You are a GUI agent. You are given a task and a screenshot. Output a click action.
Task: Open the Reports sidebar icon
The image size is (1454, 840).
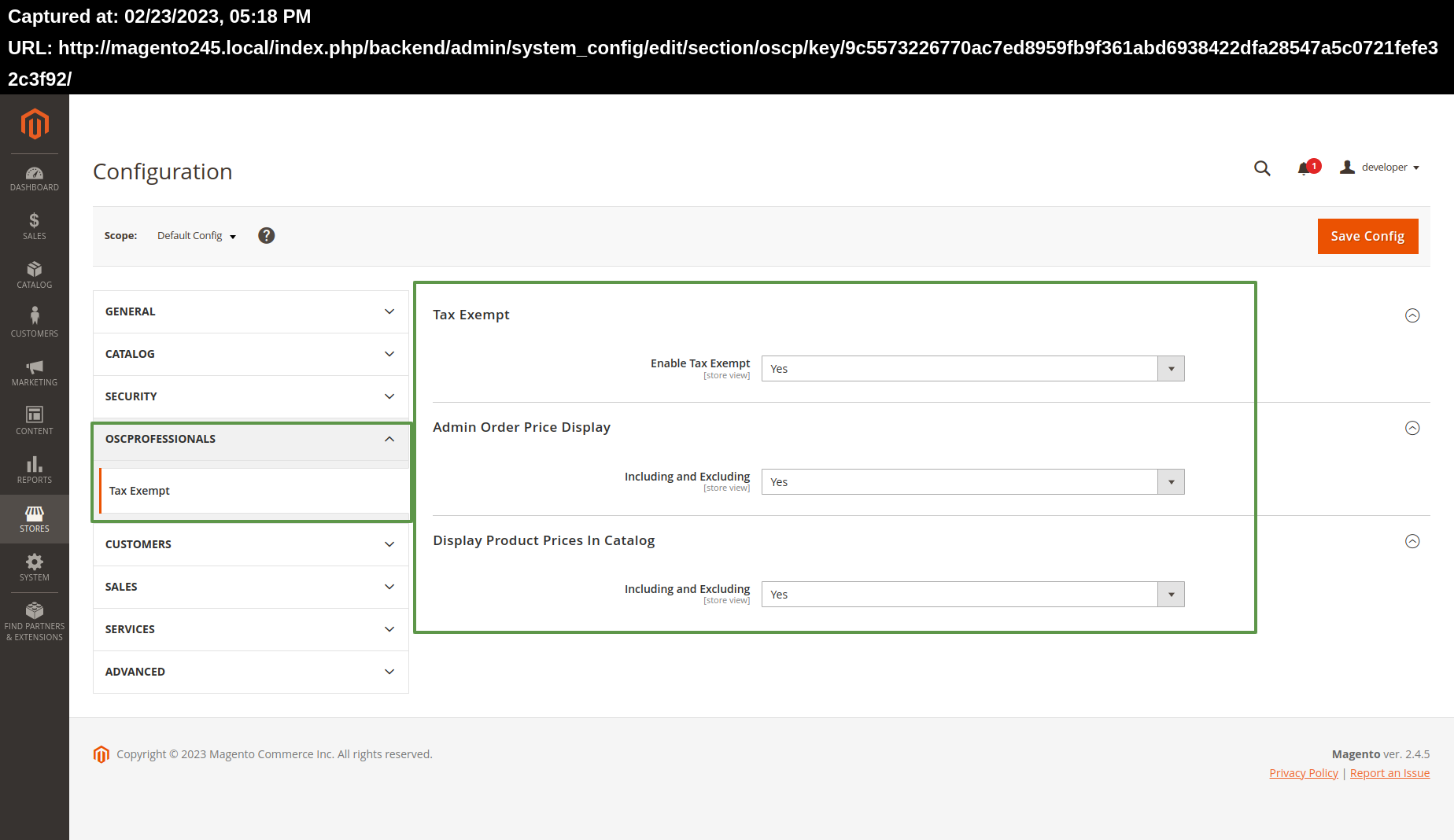click(35, 470)
